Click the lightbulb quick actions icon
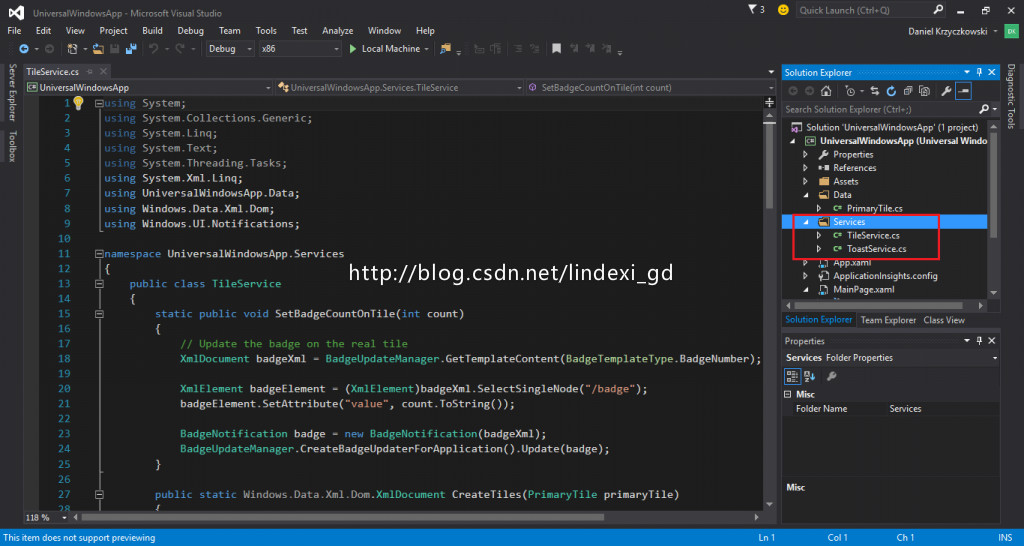Image resolution: width=1024 pixels, height=546 pixels. click(78, 103)
